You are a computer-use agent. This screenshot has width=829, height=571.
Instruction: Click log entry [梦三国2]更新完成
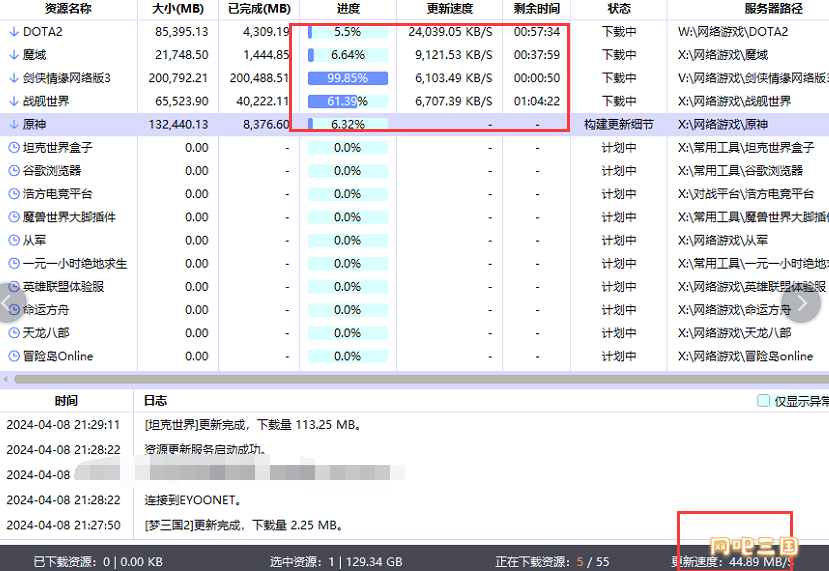pyautogui.click(x=245, y=525)
